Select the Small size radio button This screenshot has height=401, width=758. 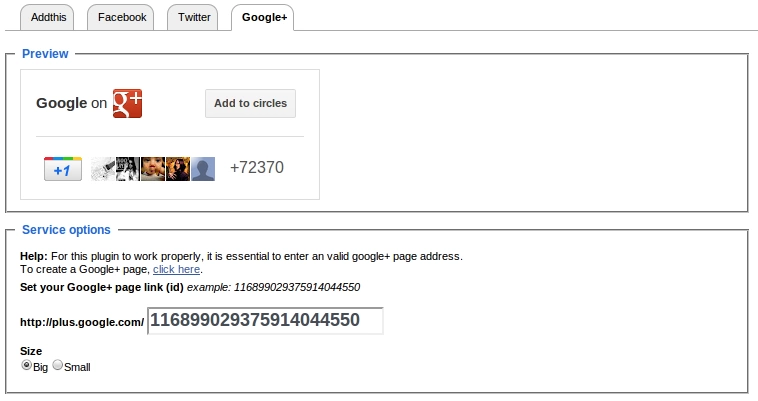pyautogui.click(x=58, y=365)
